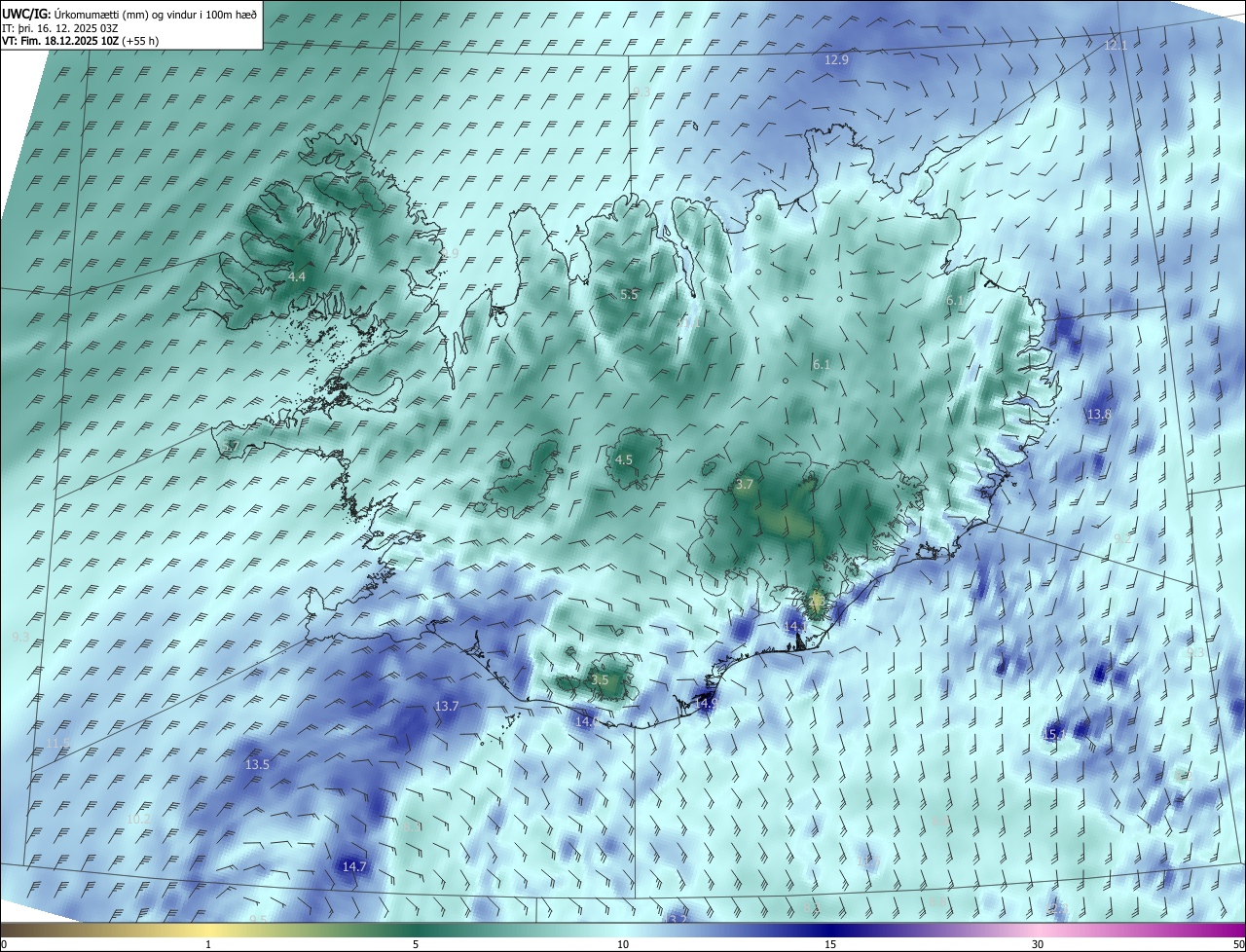Click the colorbar tick label '10'
This screenshot has width=1246, height=952.
pos(623,944)
